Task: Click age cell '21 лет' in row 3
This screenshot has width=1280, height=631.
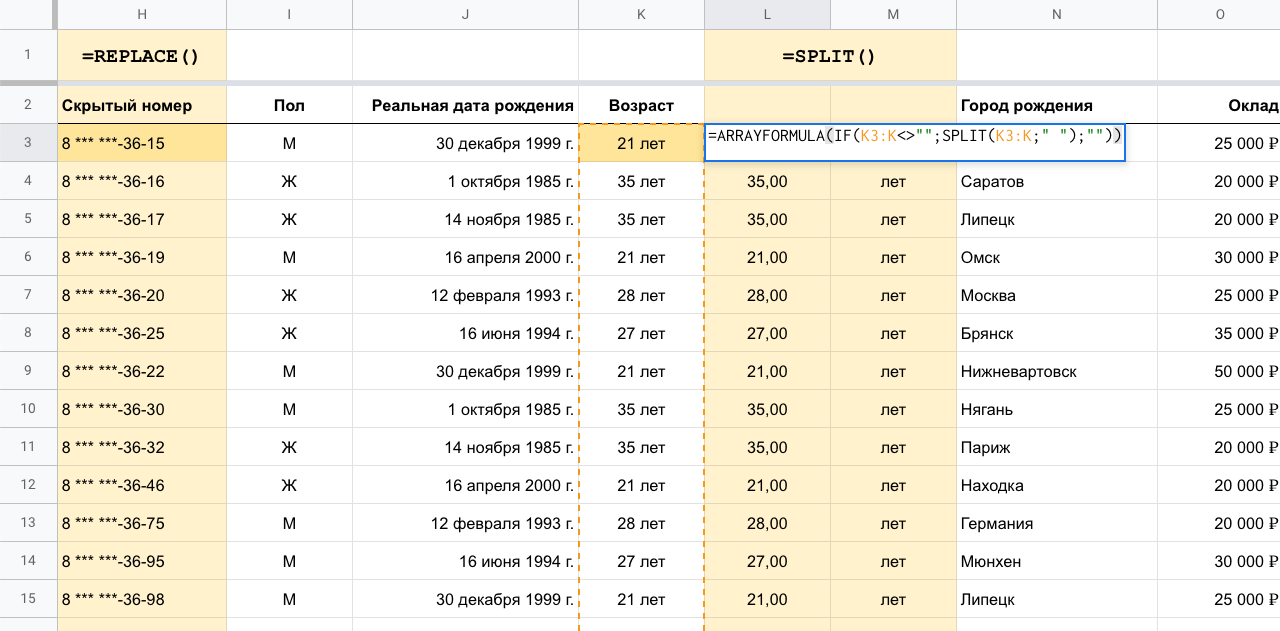Action: coord(642,143)
